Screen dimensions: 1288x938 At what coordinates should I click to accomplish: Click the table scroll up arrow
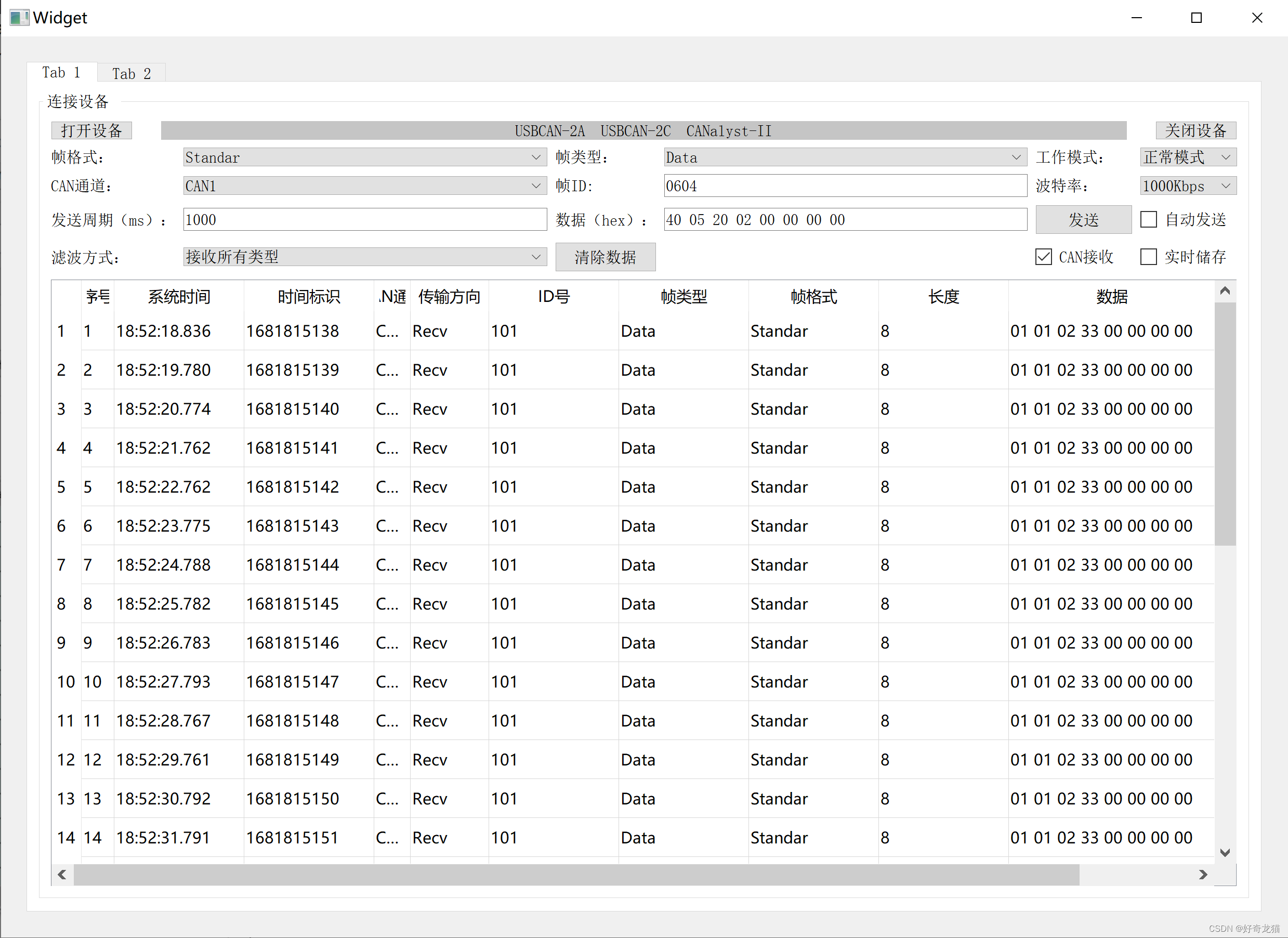(x=1225, y=292)
